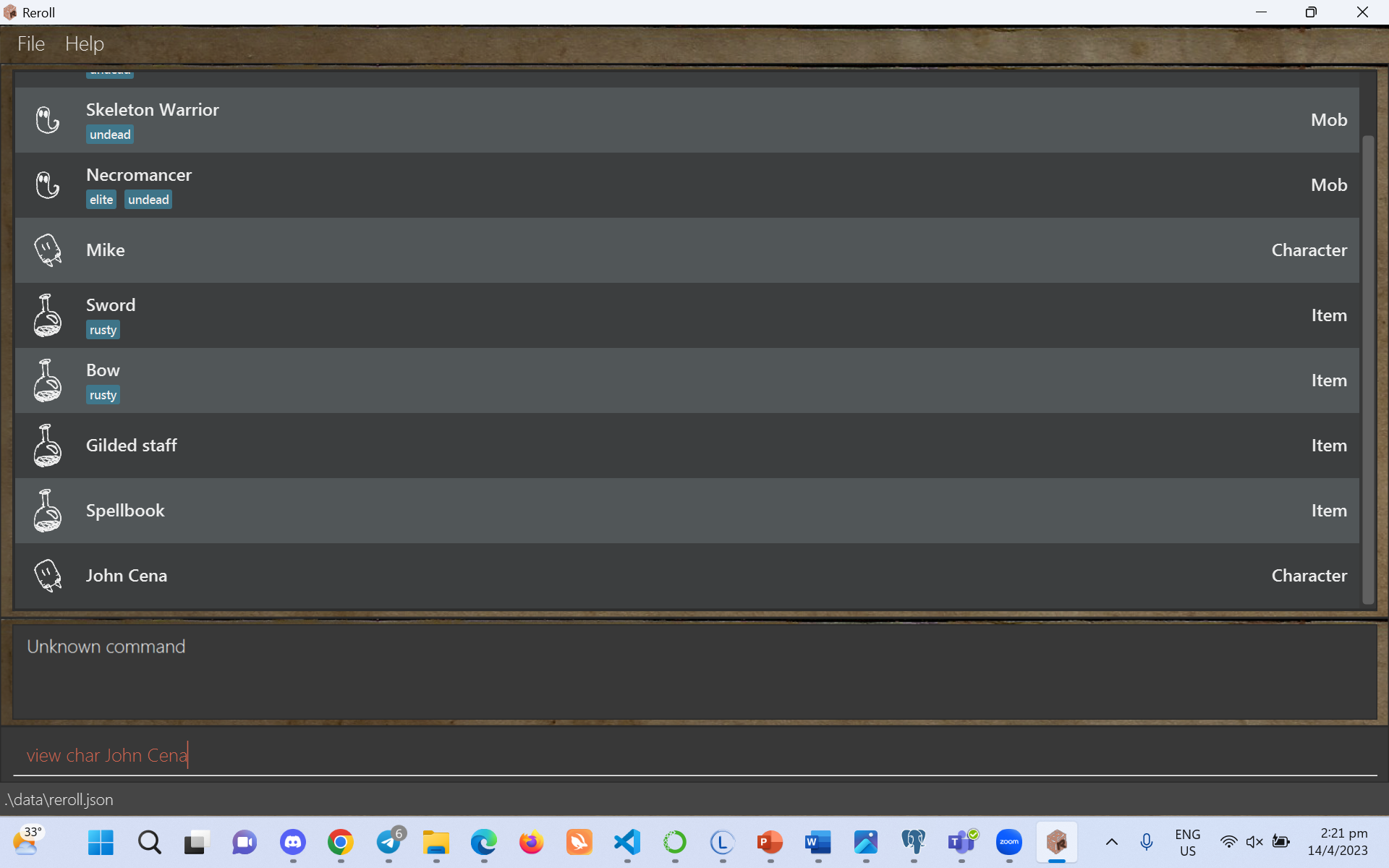The image size is (1389, 868).
Task: Click the undead tag under Skeleton Warrior
Action: [110, 135]
